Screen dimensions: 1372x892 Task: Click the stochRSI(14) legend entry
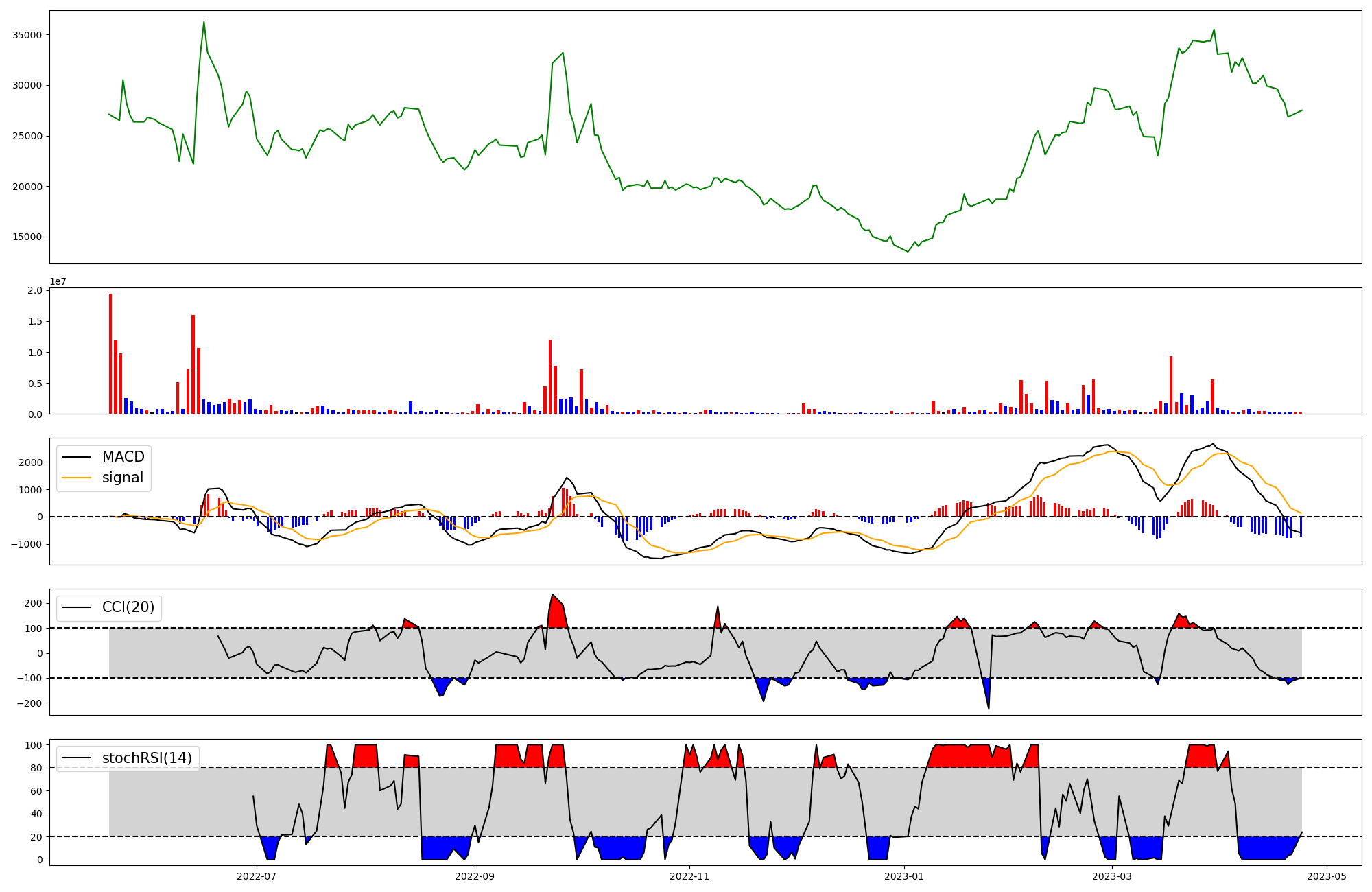tap(147, 758)
